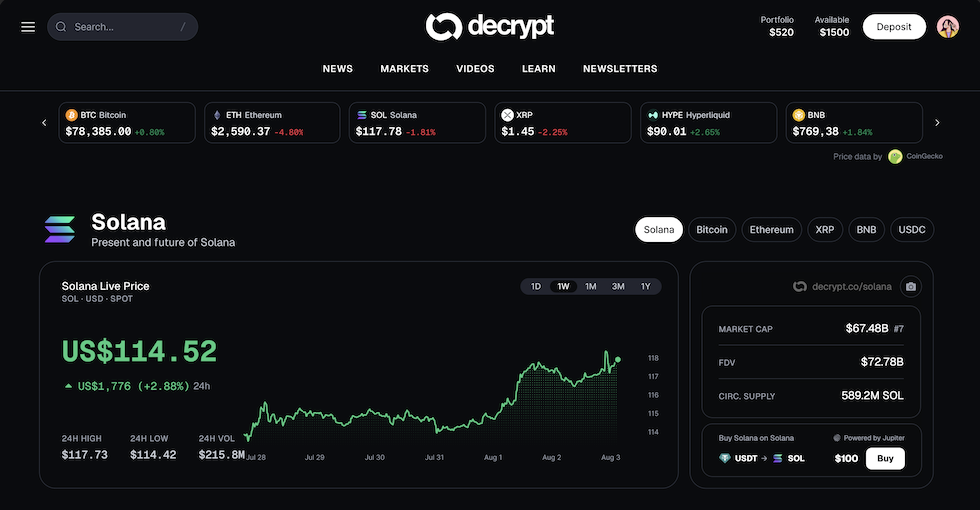
Task: Open BTC Bitcoin $78,385.00 ticker card
Action: click(127, 122)
